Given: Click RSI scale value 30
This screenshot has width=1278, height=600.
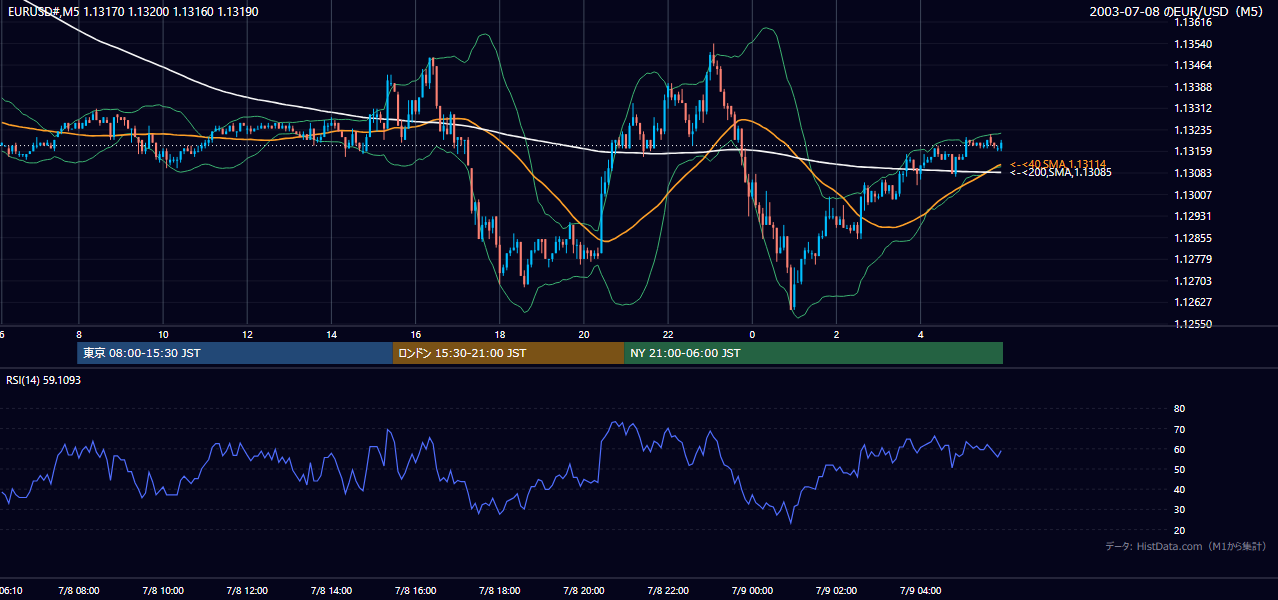Looking at the screenshot, I should point(1179,510).
